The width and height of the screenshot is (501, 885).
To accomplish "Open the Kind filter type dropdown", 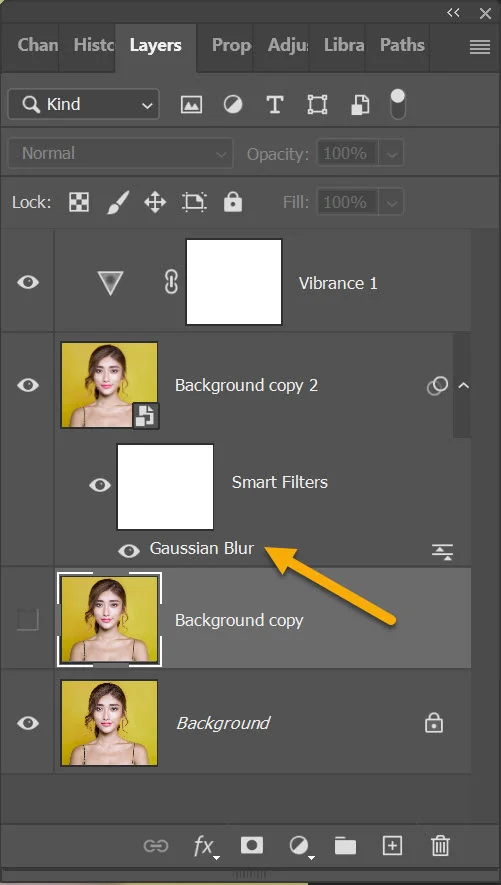I will pos(84,104).
